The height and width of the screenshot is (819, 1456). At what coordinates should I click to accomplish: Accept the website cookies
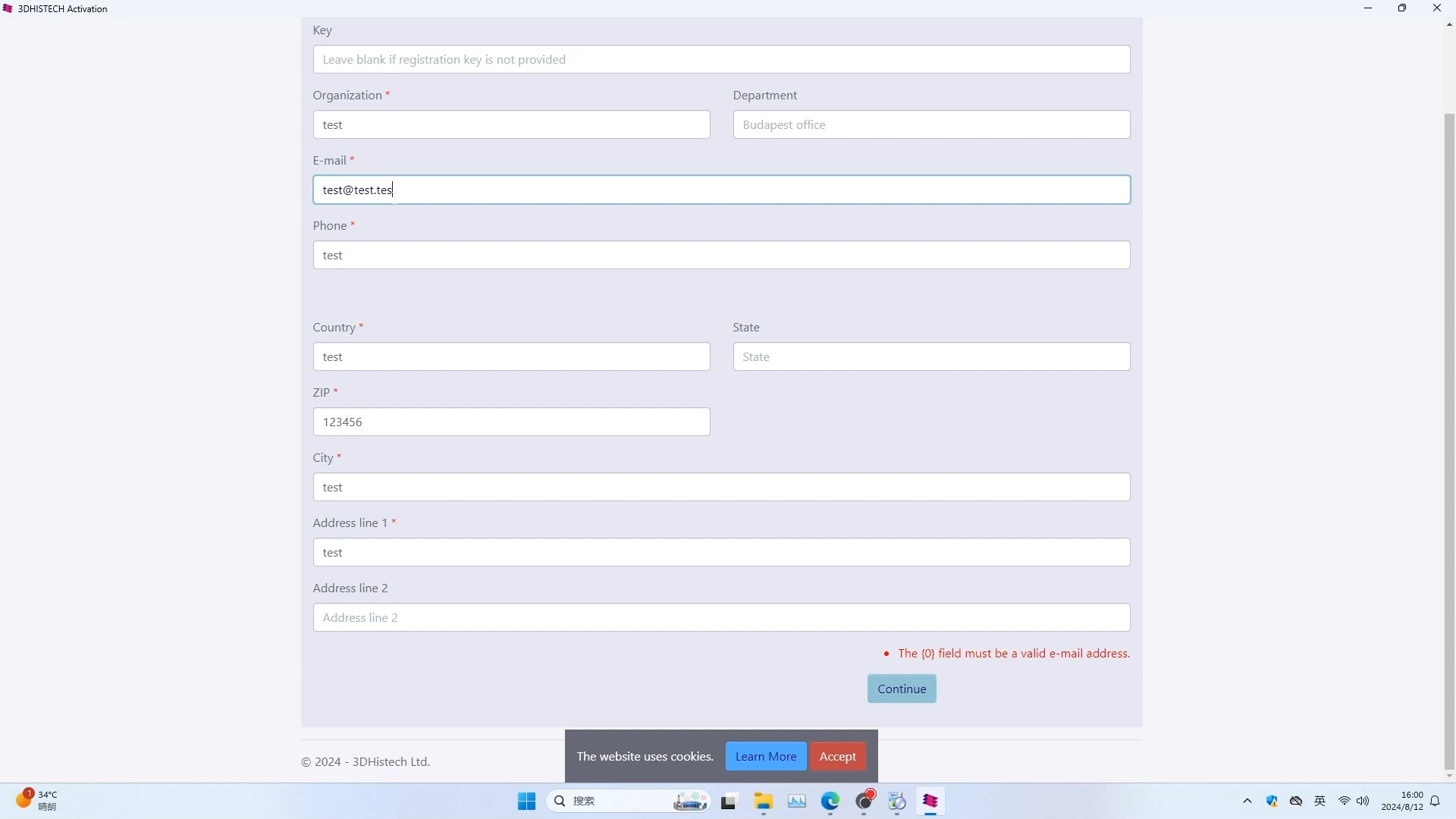[837, 756]
